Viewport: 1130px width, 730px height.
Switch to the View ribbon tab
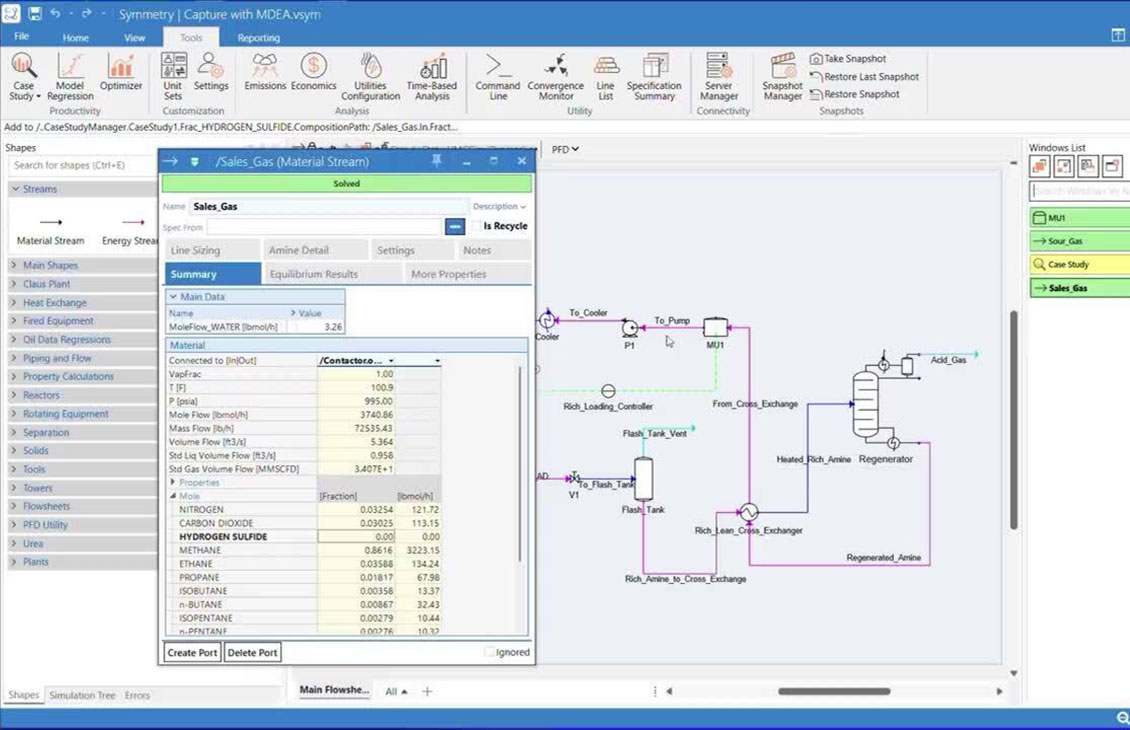pyautogui.click(x=134, y=37)
